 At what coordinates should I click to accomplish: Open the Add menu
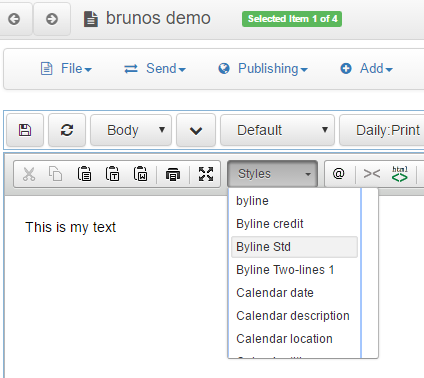pos(366,69)
